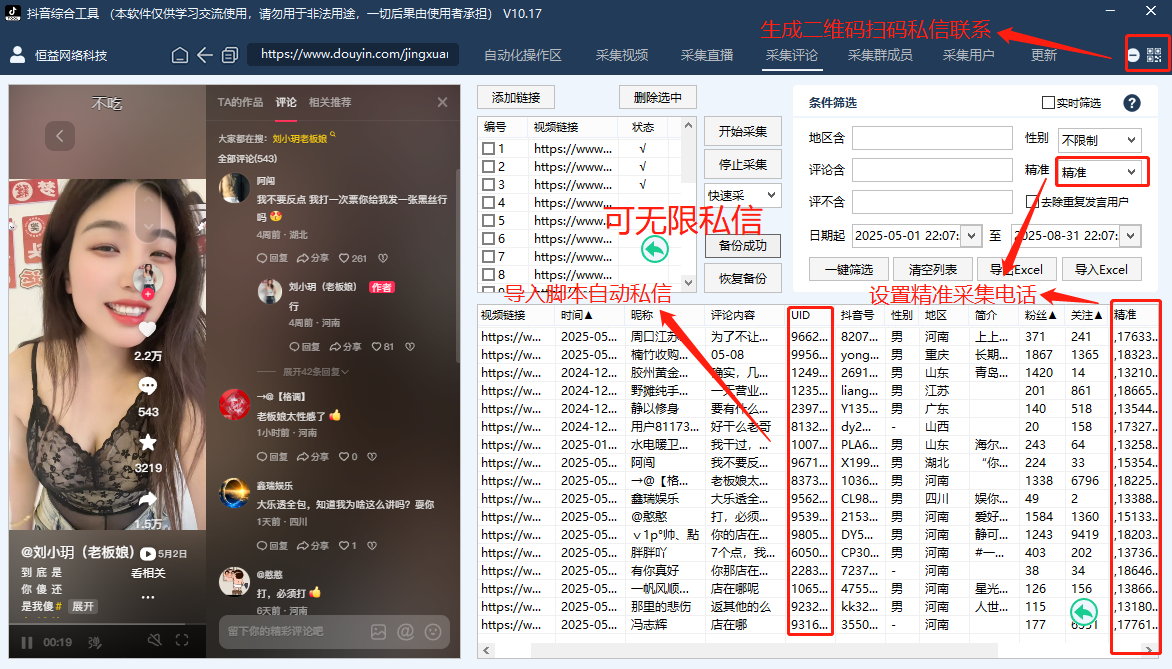The image size is (1172, 669).
Task: Click the green restore arrow icon in link list
Action: pos(656,249)
